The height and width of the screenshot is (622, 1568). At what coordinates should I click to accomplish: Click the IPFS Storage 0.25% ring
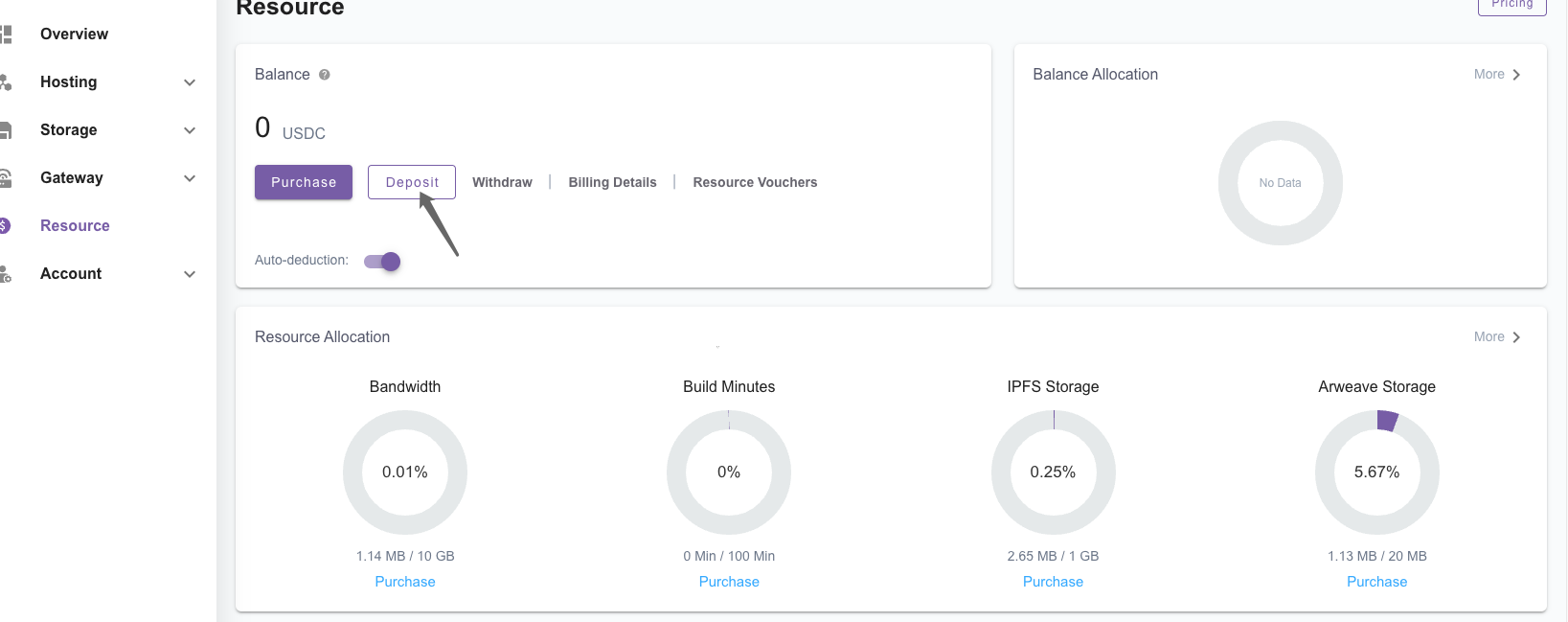click(x=1053, y=472)
